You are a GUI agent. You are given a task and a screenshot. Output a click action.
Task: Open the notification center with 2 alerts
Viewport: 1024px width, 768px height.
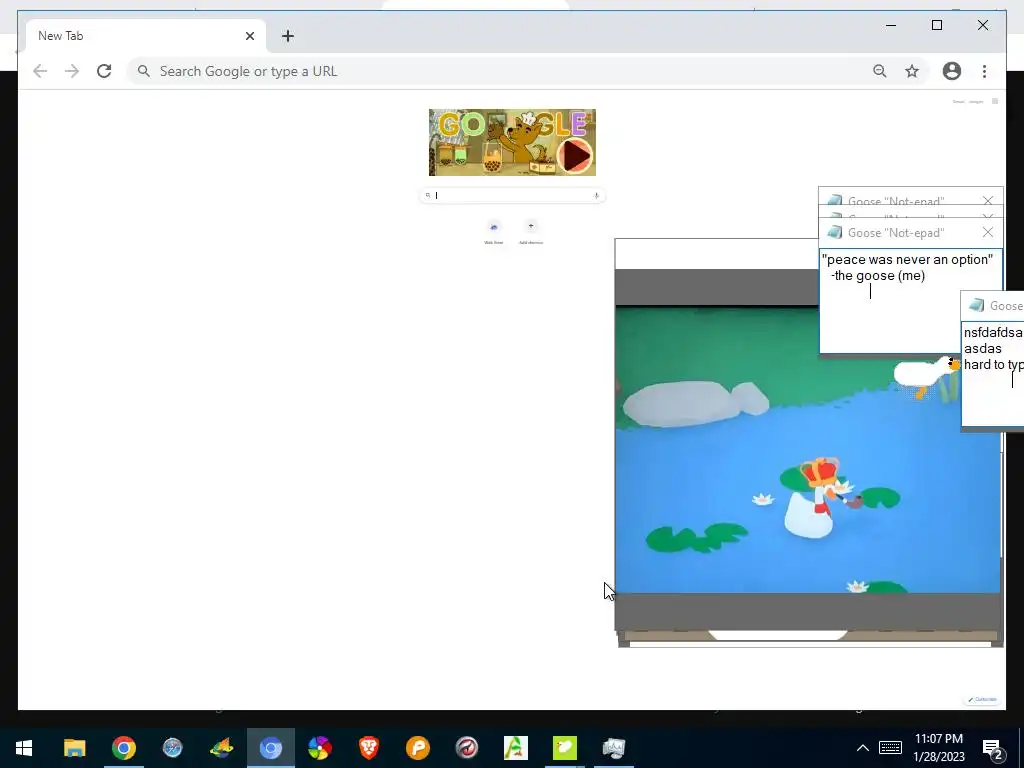coord(993,748)
